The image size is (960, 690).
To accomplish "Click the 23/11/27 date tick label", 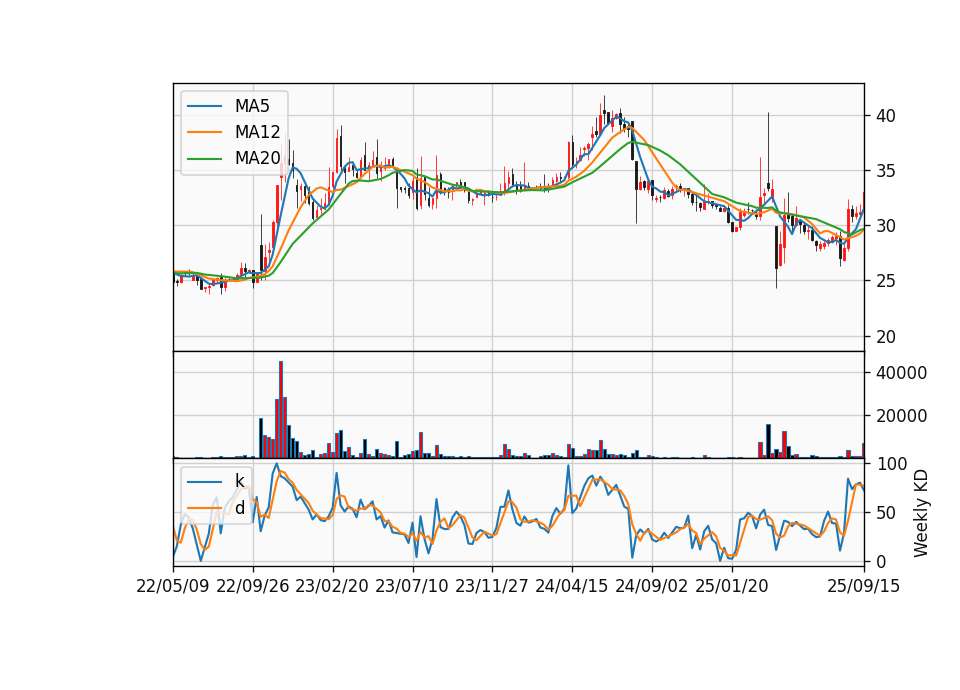I will coord(492,586).
